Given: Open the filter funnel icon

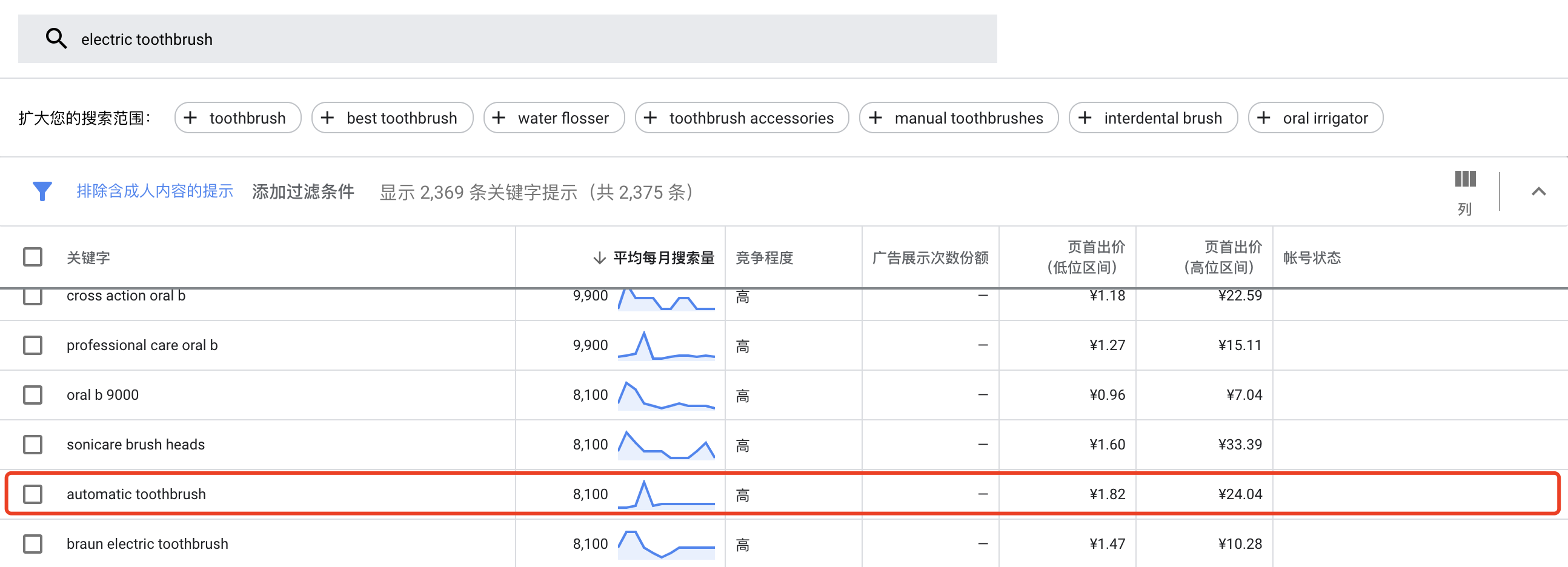Looking at the screenshot, I should coord(42,191).
